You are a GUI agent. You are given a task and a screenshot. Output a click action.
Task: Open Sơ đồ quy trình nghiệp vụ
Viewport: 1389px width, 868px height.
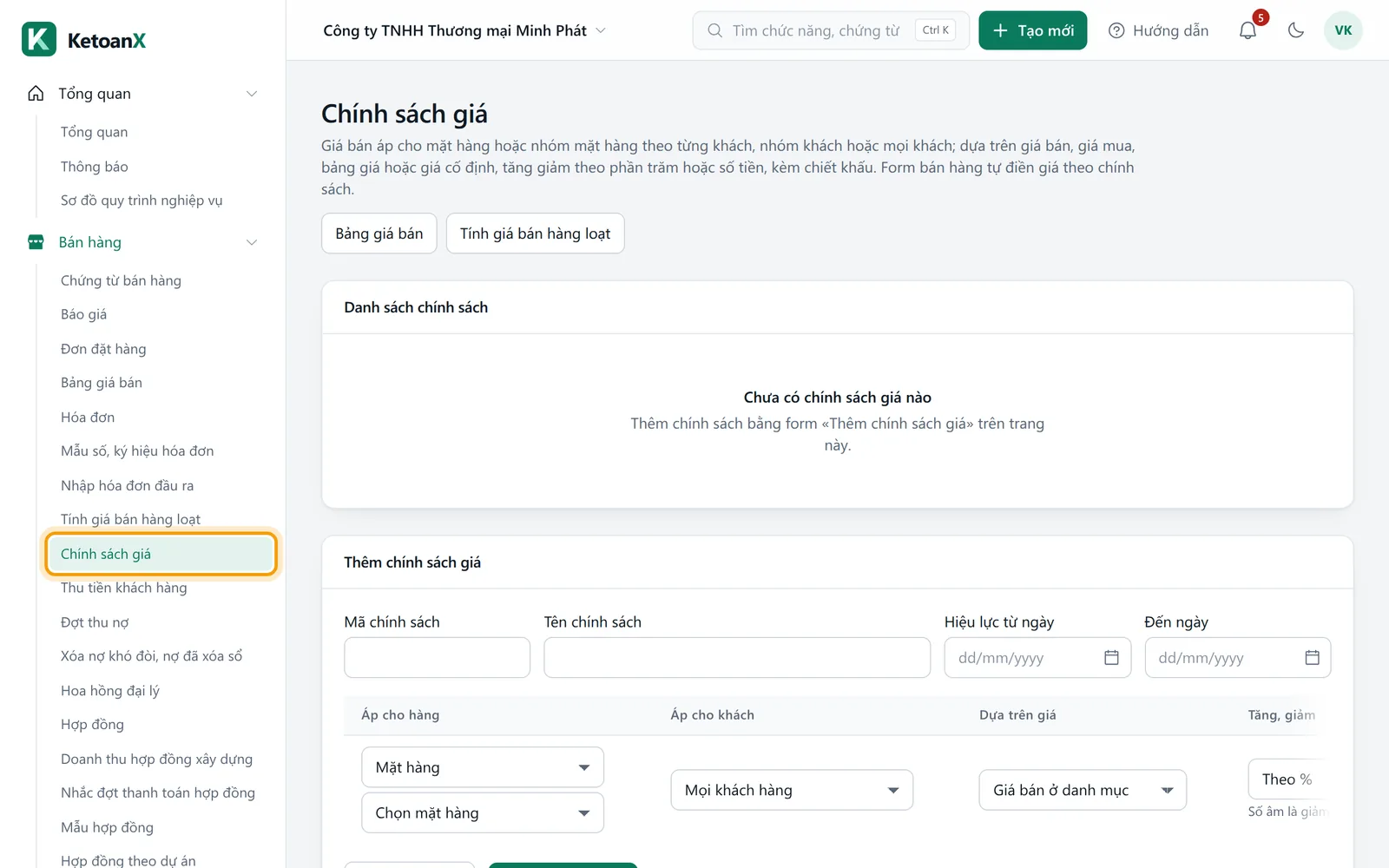click(x=142, y=201)
